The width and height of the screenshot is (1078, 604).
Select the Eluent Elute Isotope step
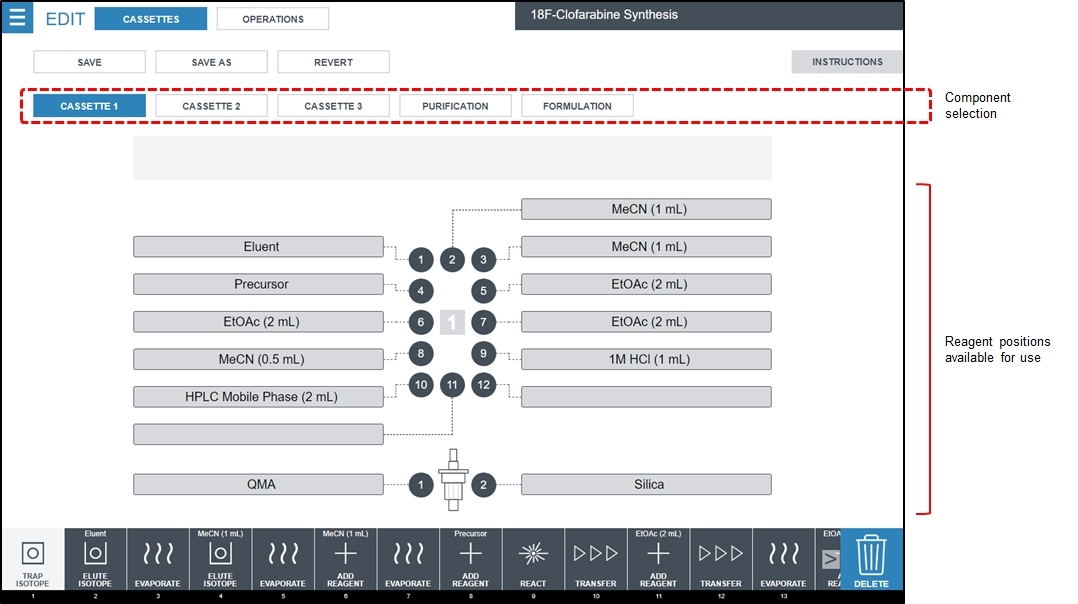(95, 560)
